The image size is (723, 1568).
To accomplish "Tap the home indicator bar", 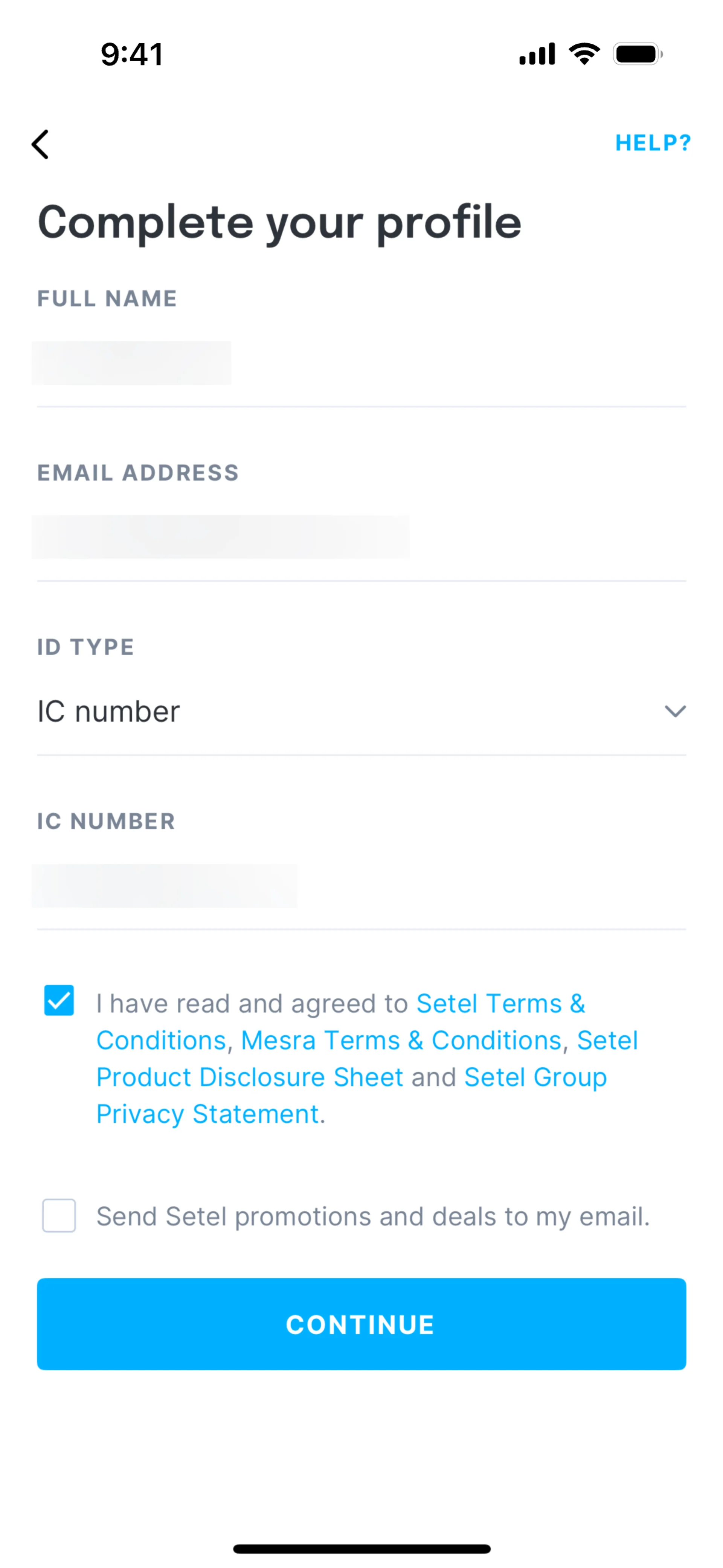I will tap(361, 1548).
